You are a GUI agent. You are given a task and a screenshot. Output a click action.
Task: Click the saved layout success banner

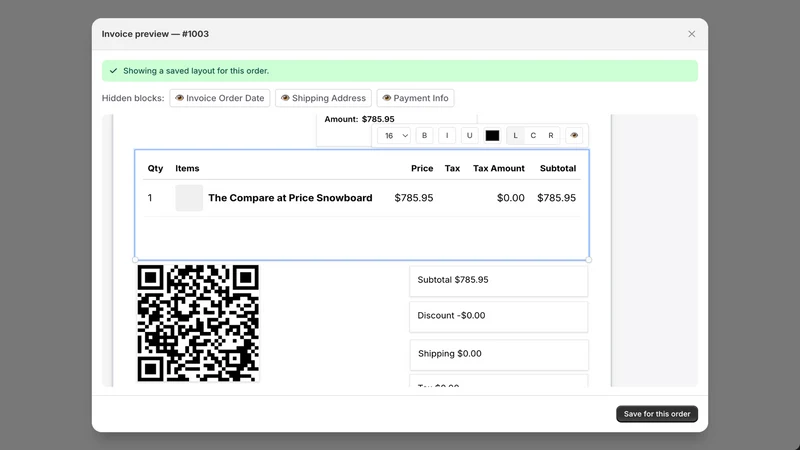tap(399, 71)
